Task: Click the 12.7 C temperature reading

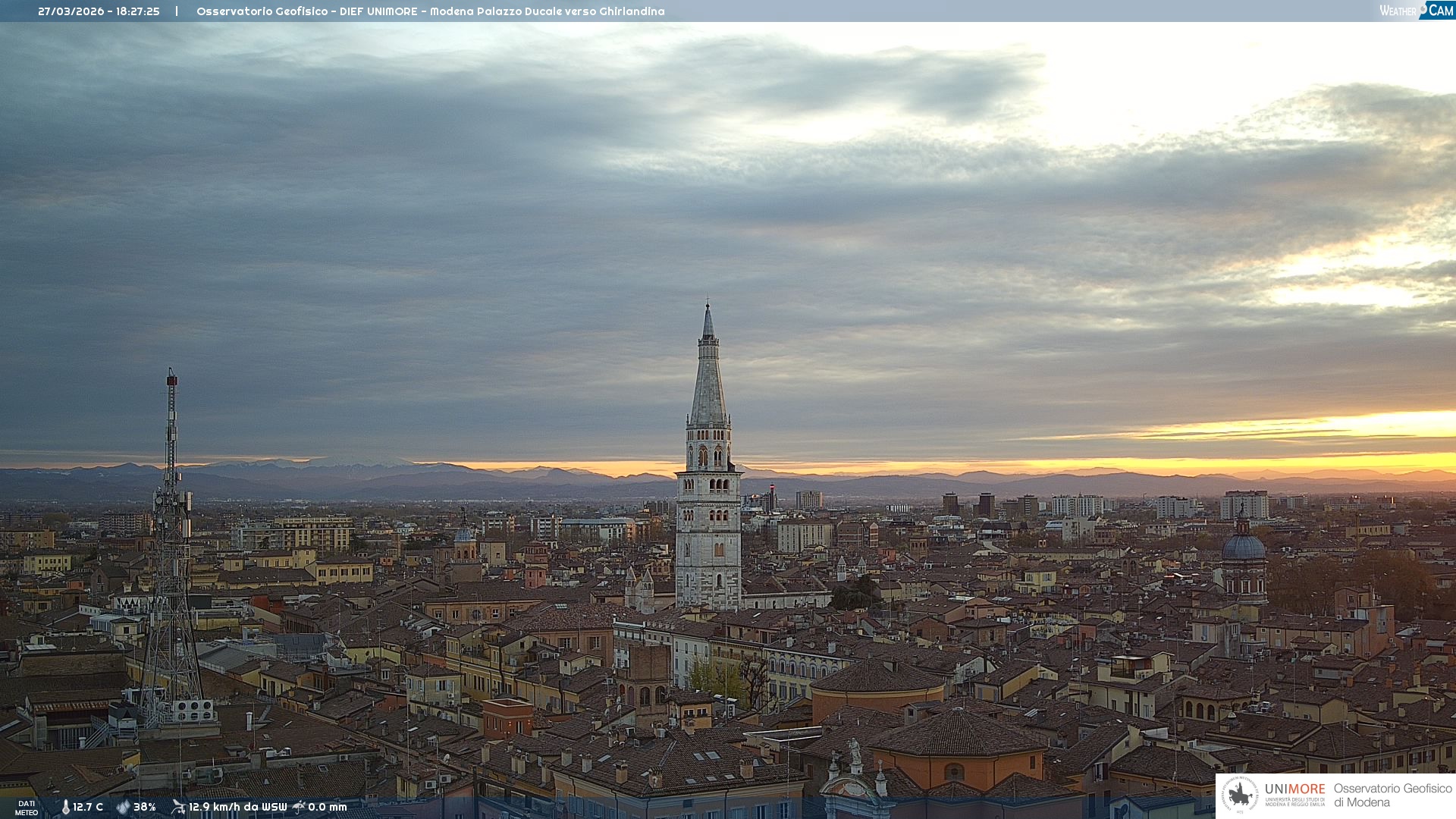Action: (88, 807)
